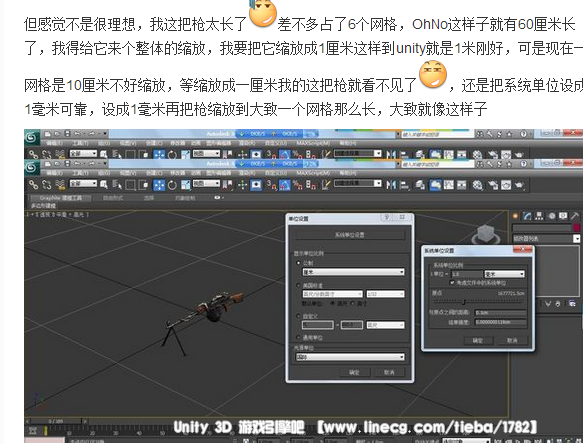This screenshot has height=444, width=583.
Task: Open the 渲染(R) menu in the lower menu bar
Action: 247,173
